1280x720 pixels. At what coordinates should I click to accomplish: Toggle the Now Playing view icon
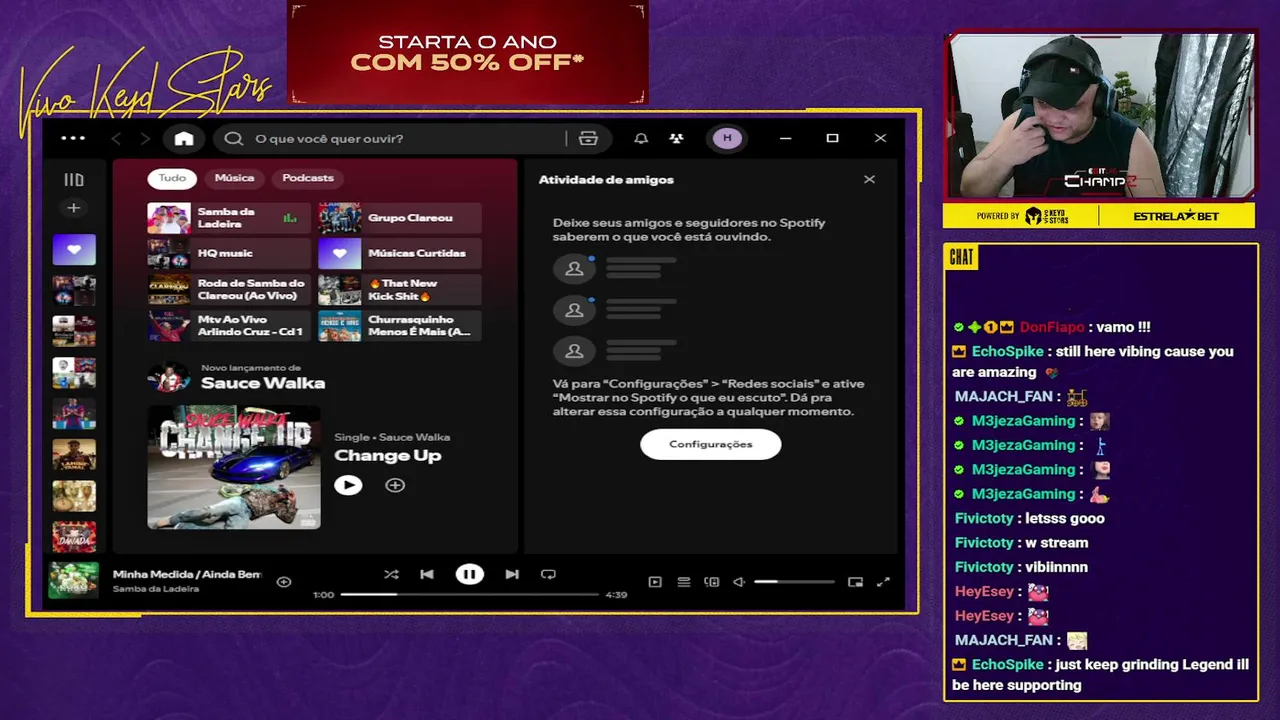point(655,582)
